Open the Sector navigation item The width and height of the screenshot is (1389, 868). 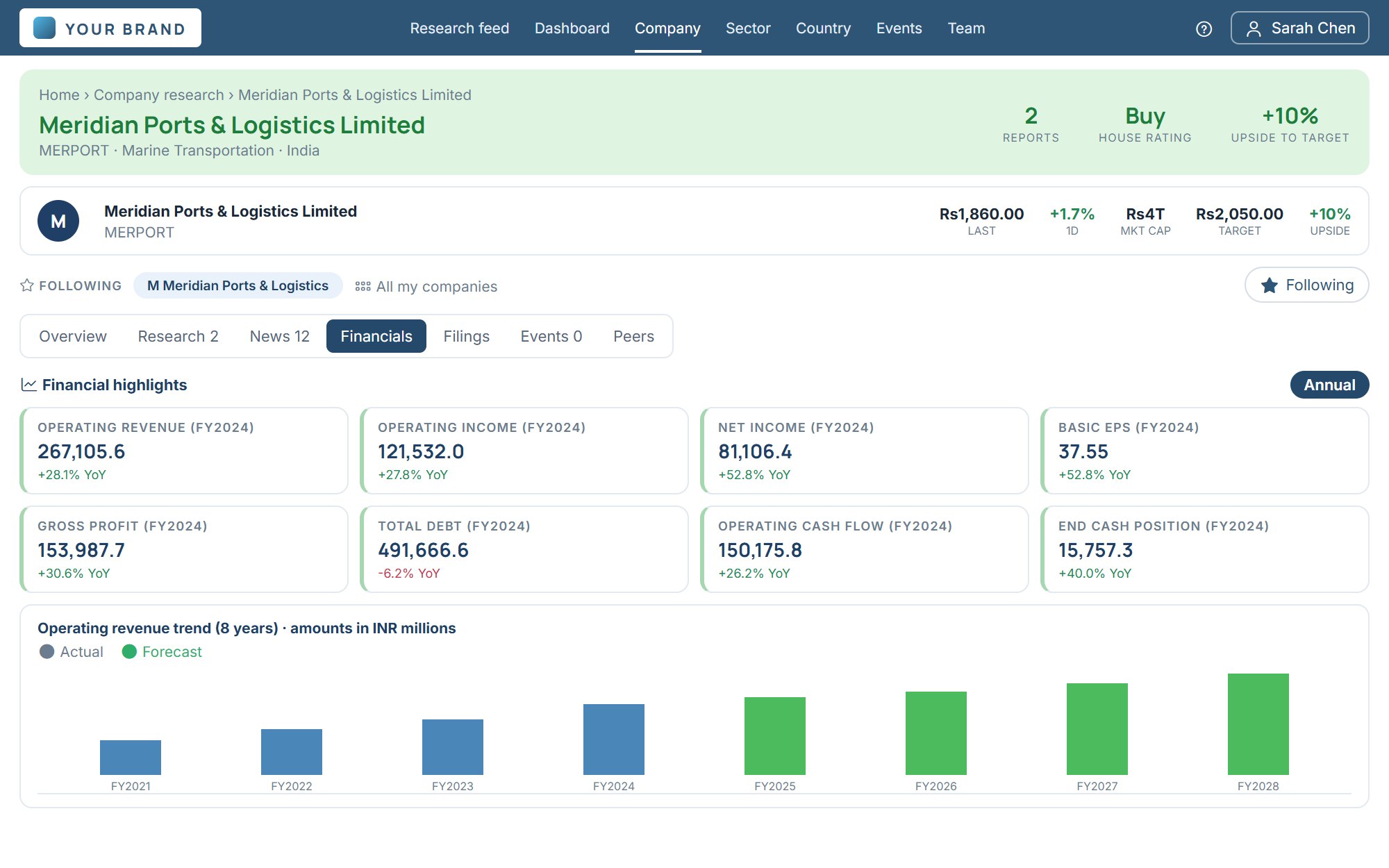click(x=748, y=28)
